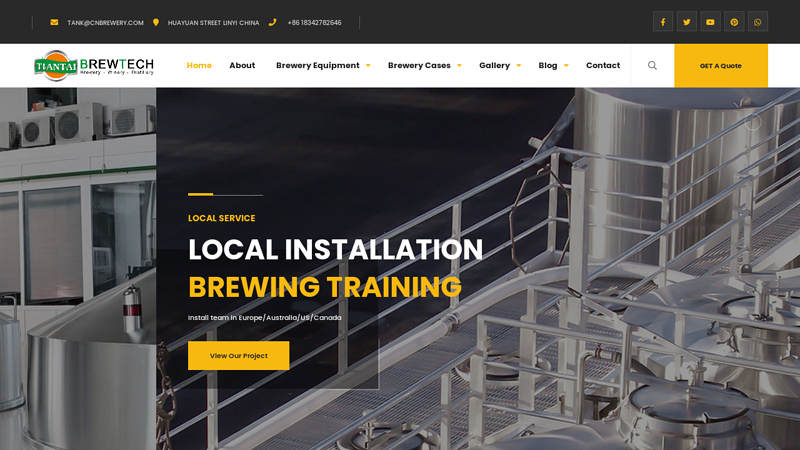Viewport: 800px width, 450px height.
Task: Open Brewery Equipment menu
Action: click(318, 65)
